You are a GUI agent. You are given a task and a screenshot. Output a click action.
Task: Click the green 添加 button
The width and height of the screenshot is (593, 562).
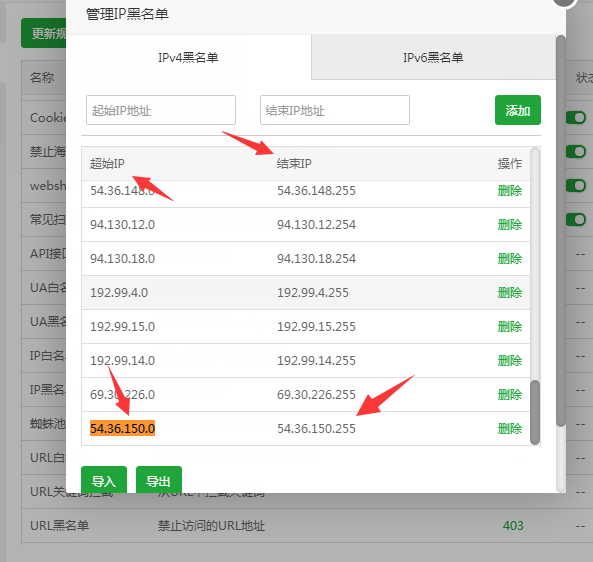518,110
